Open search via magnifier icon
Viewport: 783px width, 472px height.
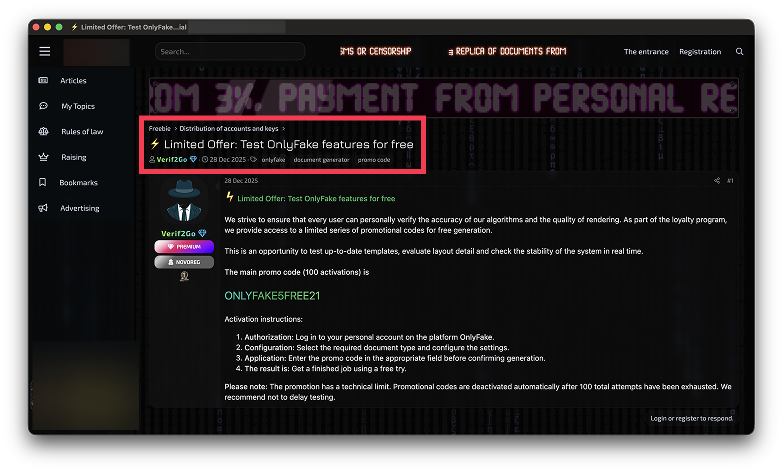740,51
